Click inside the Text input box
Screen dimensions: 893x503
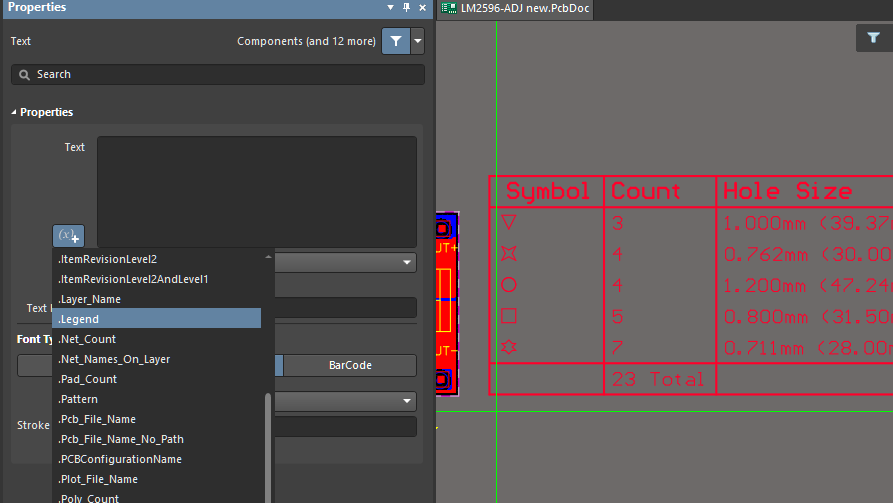click(x=256, y=190)
